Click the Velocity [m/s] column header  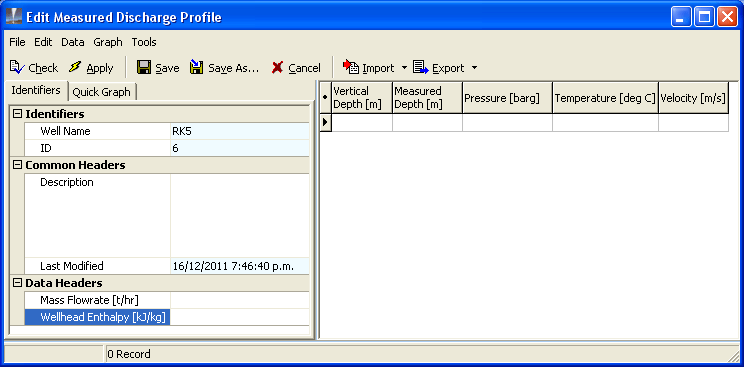pos(694,97)
